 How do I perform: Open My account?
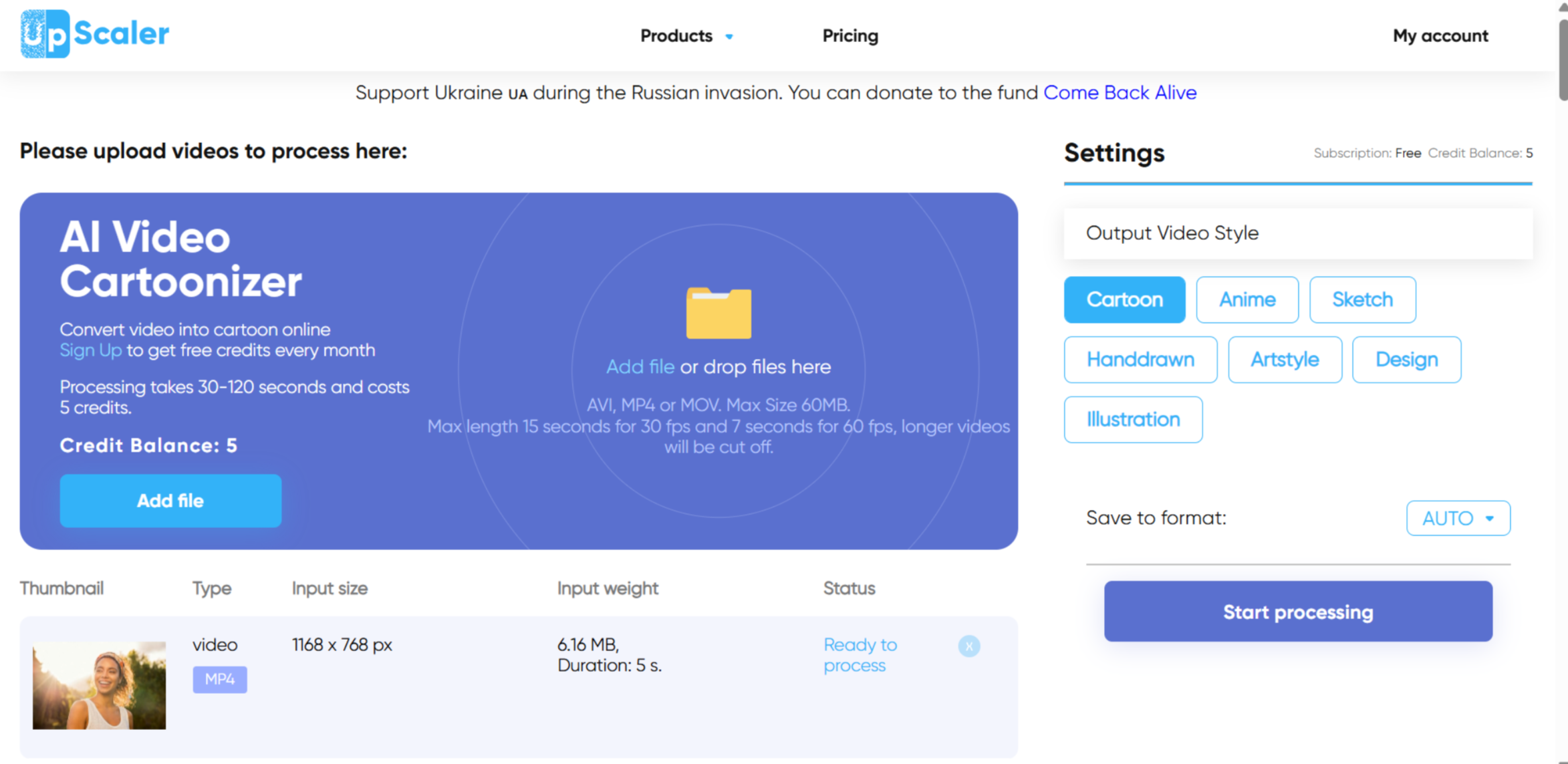1440,36
